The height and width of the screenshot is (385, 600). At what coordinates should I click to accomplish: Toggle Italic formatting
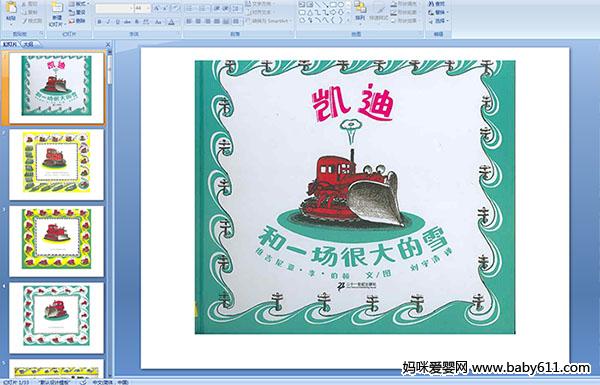pyautogui.click(x=108, y=22)
